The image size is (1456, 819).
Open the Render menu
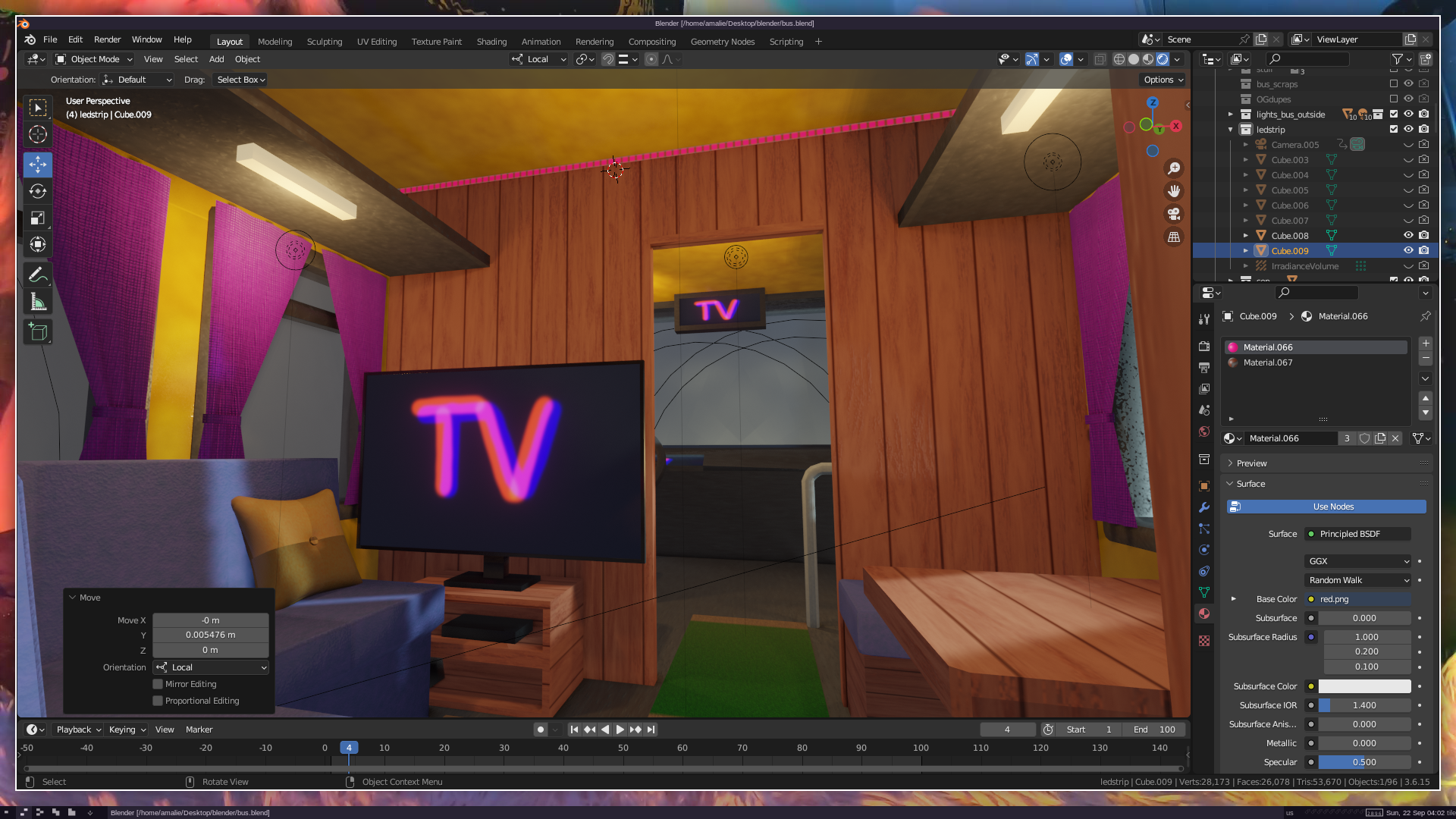[x=107, y=39]
